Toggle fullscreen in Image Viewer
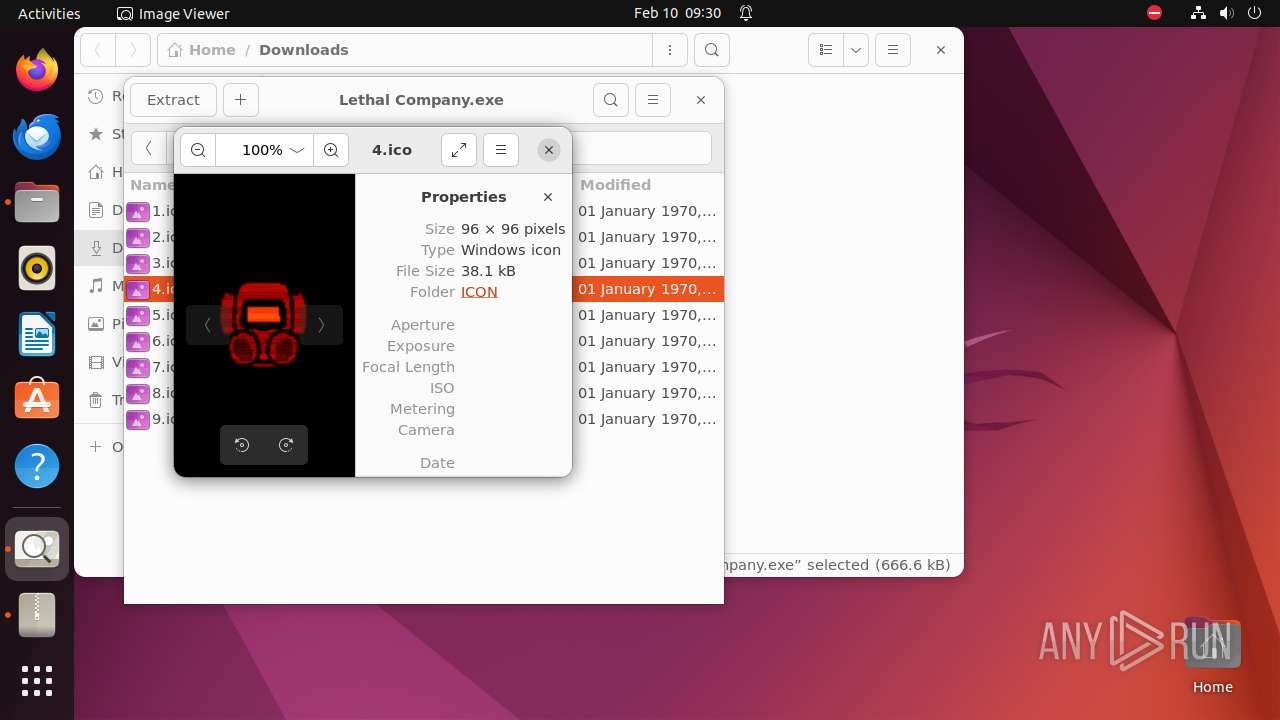 point(458,150)
